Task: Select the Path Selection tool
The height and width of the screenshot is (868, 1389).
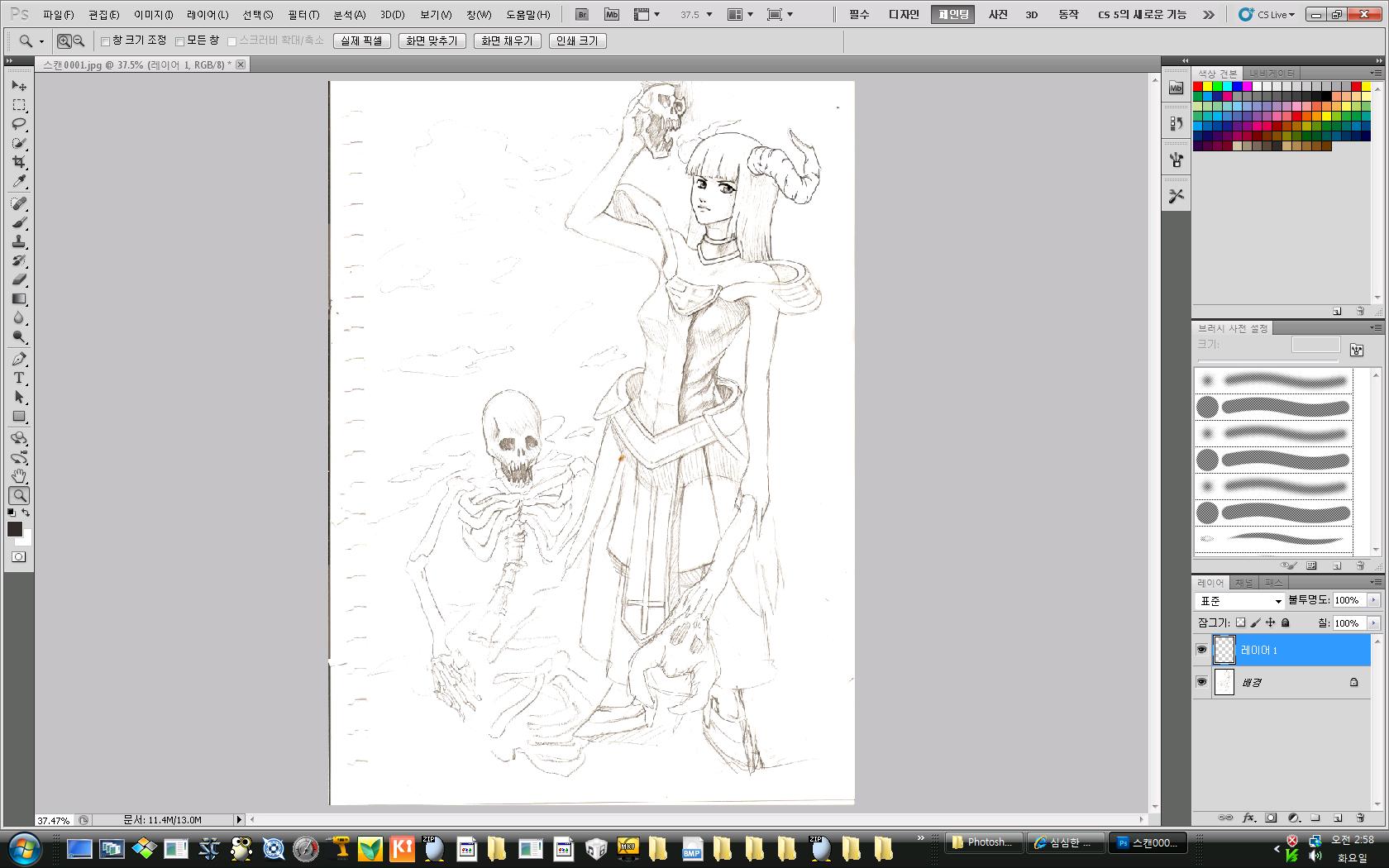Action: click(x=19, y=398)
